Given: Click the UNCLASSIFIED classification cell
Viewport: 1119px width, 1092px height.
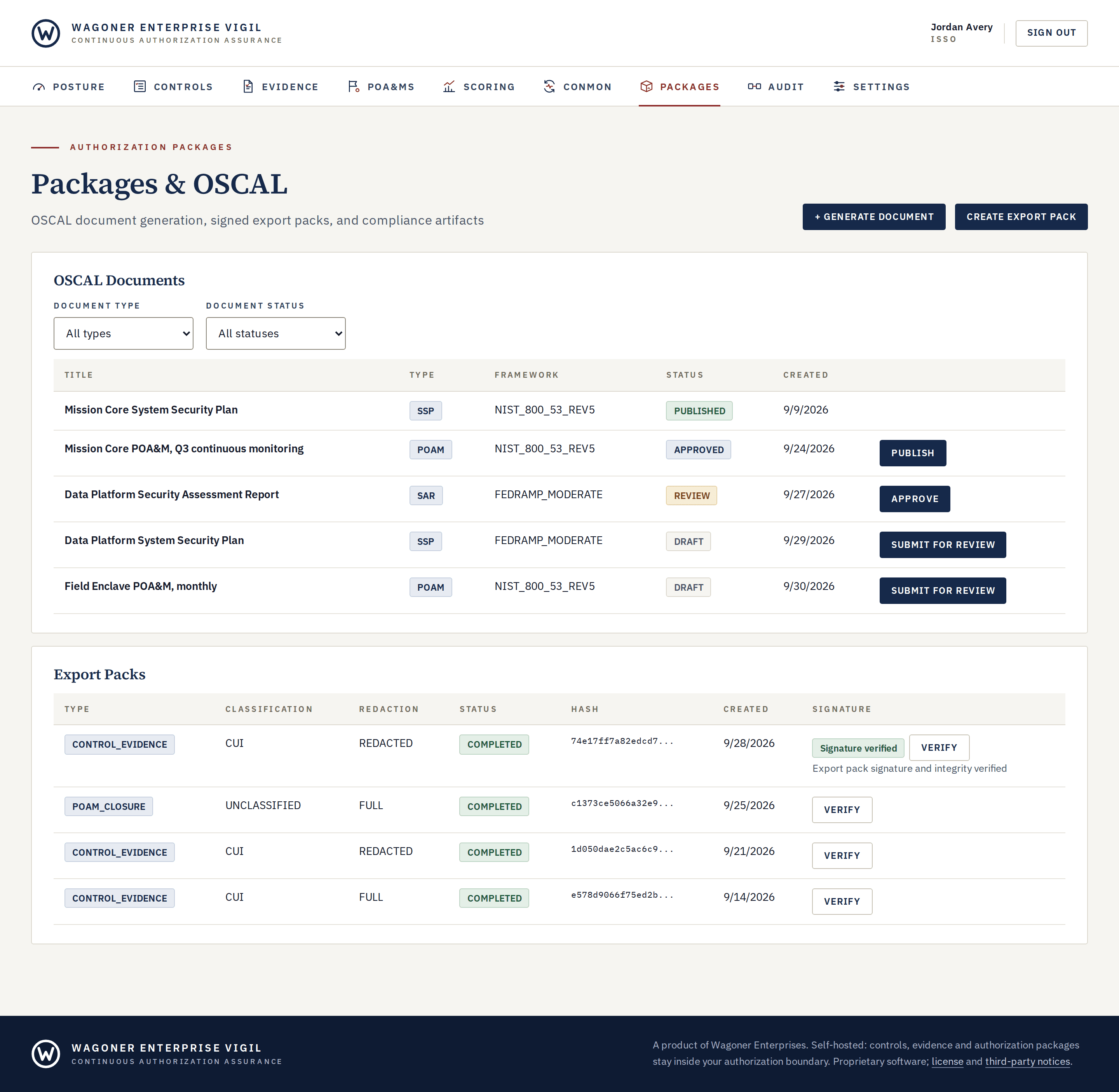Looking at the screenshot, I should click(x=263, y=805).
